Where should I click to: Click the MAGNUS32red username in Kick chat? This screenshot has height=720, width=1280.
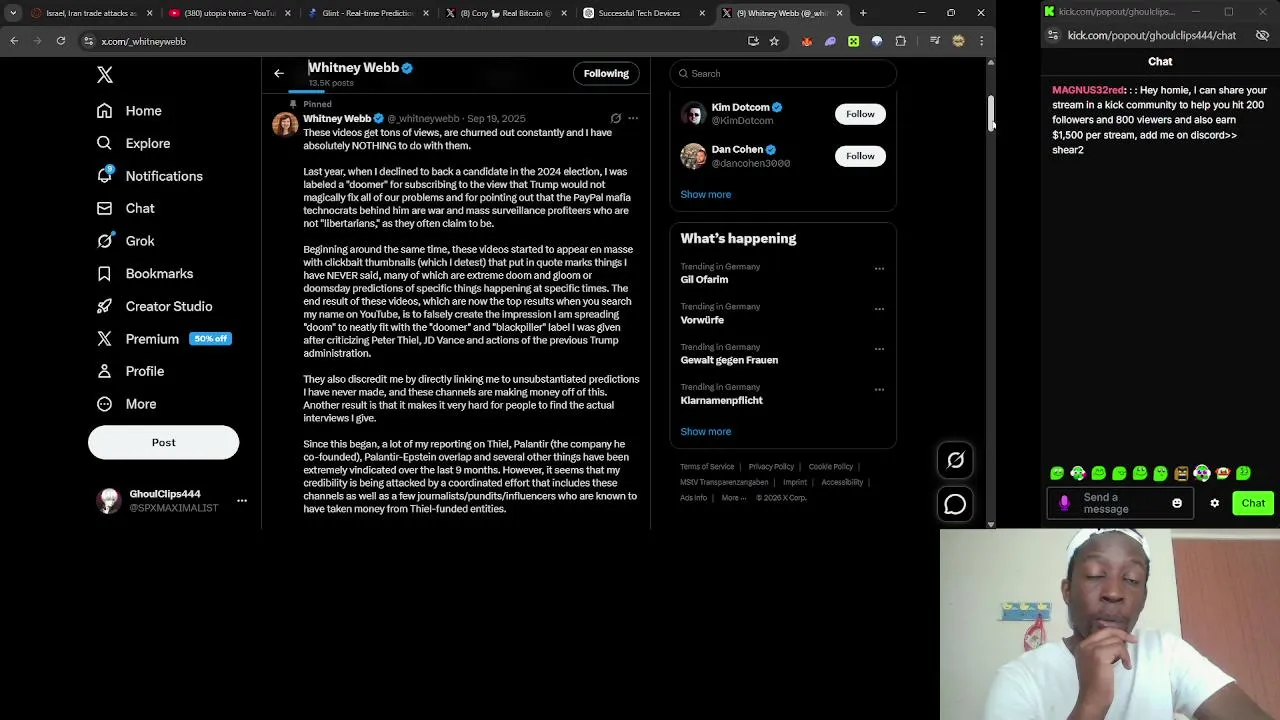(1088, 90)
